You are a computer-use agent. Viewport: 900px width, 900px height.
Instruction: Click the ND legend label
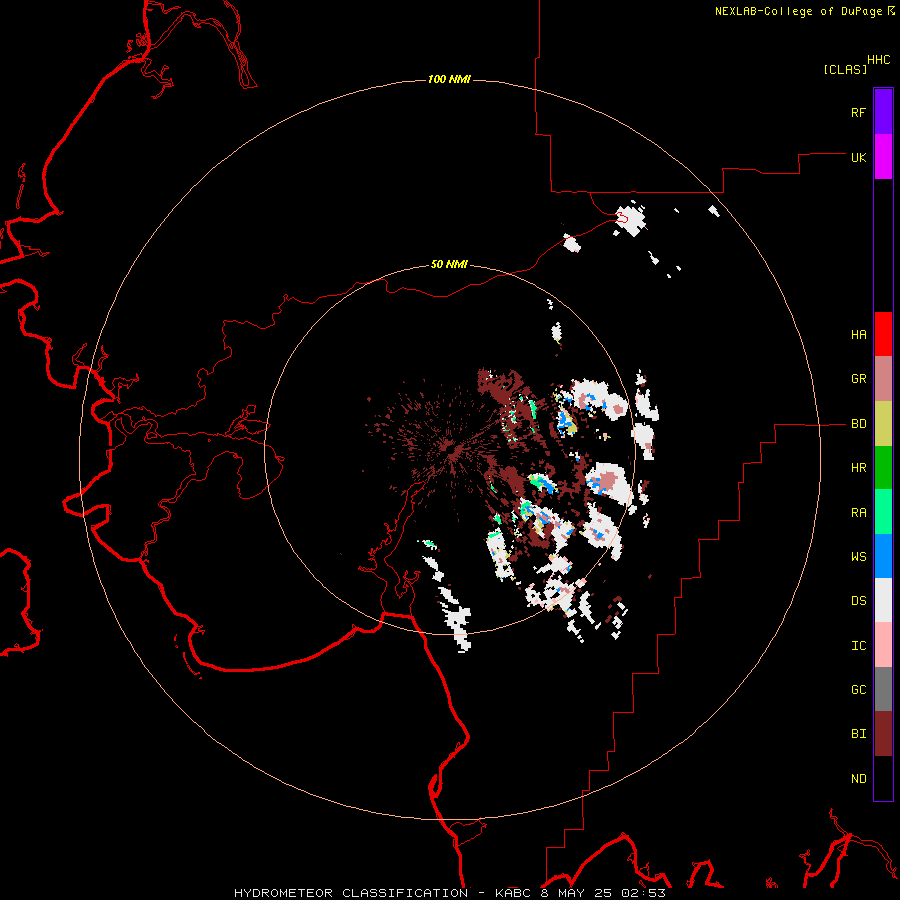(x=858, y=779)
